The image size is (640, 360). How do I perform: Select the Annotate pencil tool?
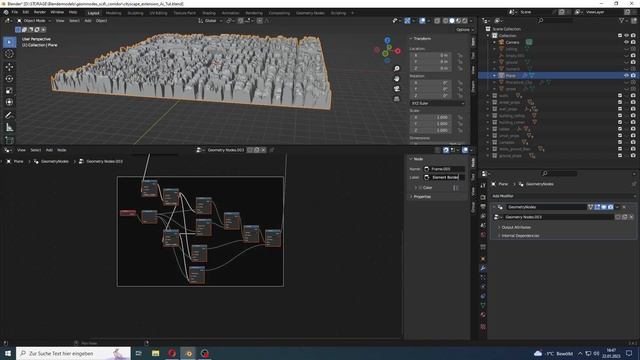point(9,115)
